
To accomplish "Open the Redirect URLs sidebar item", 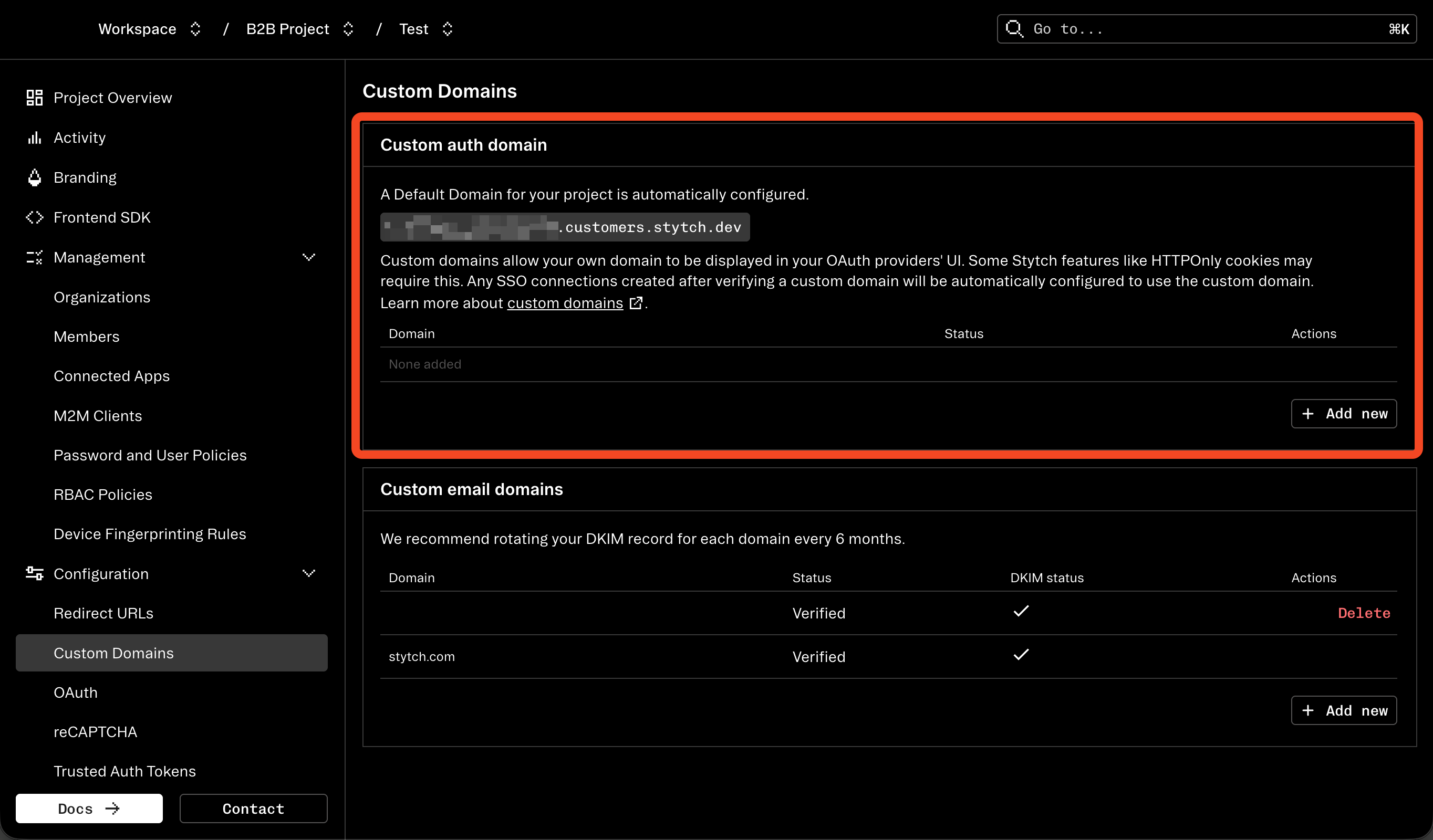I will [103, 613].
